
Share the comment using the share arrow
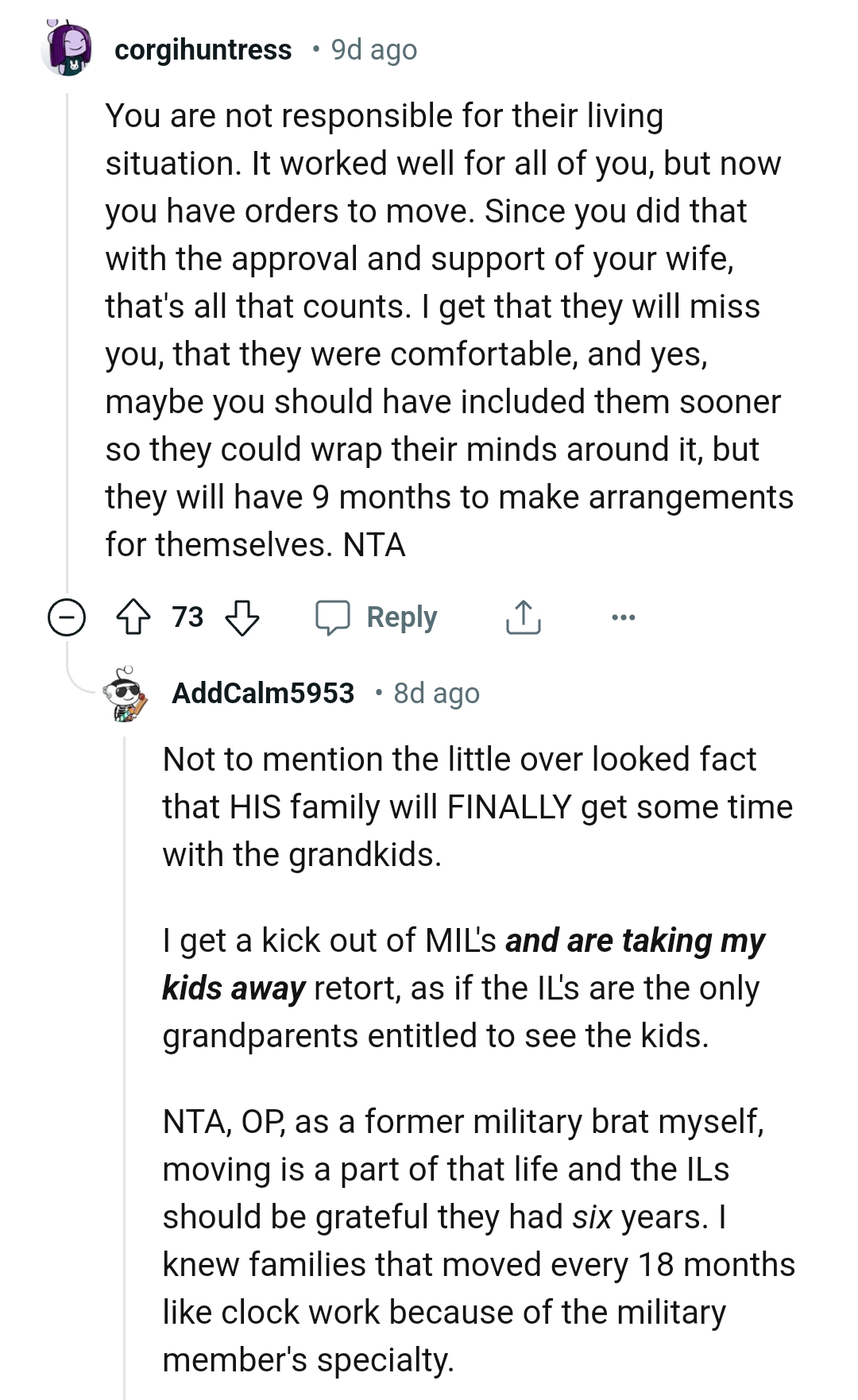click(x=524, y=616)
